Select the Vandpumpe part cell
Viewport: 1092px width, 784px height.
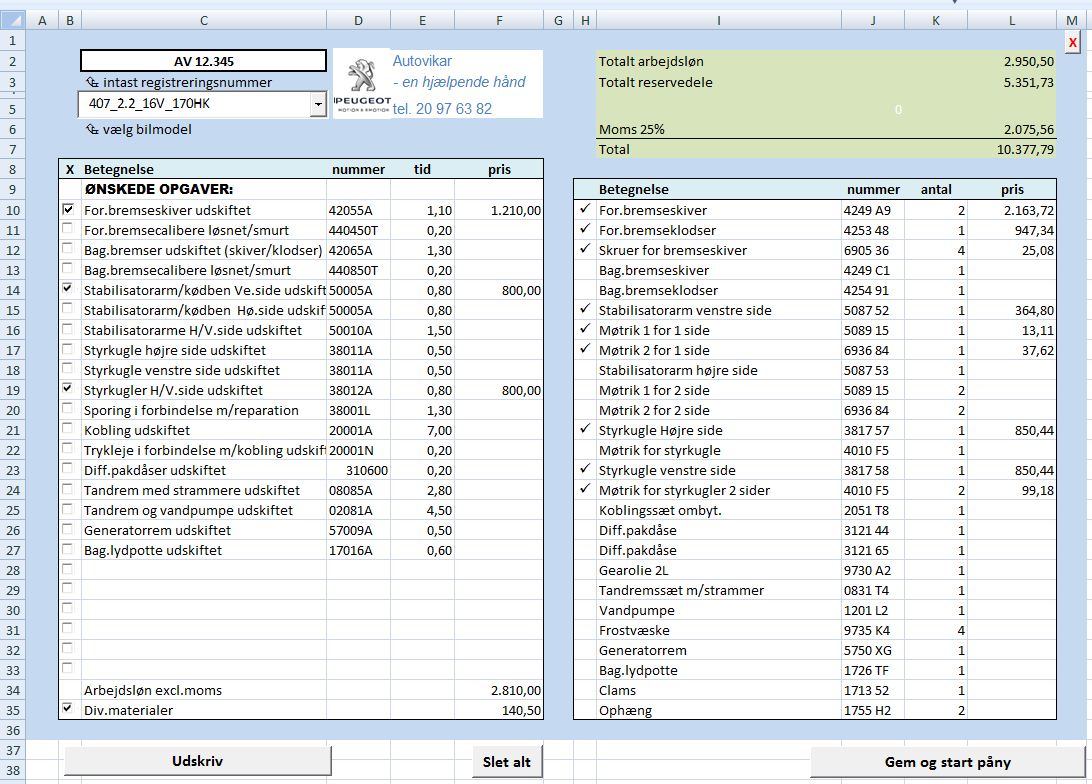[719, 611]
